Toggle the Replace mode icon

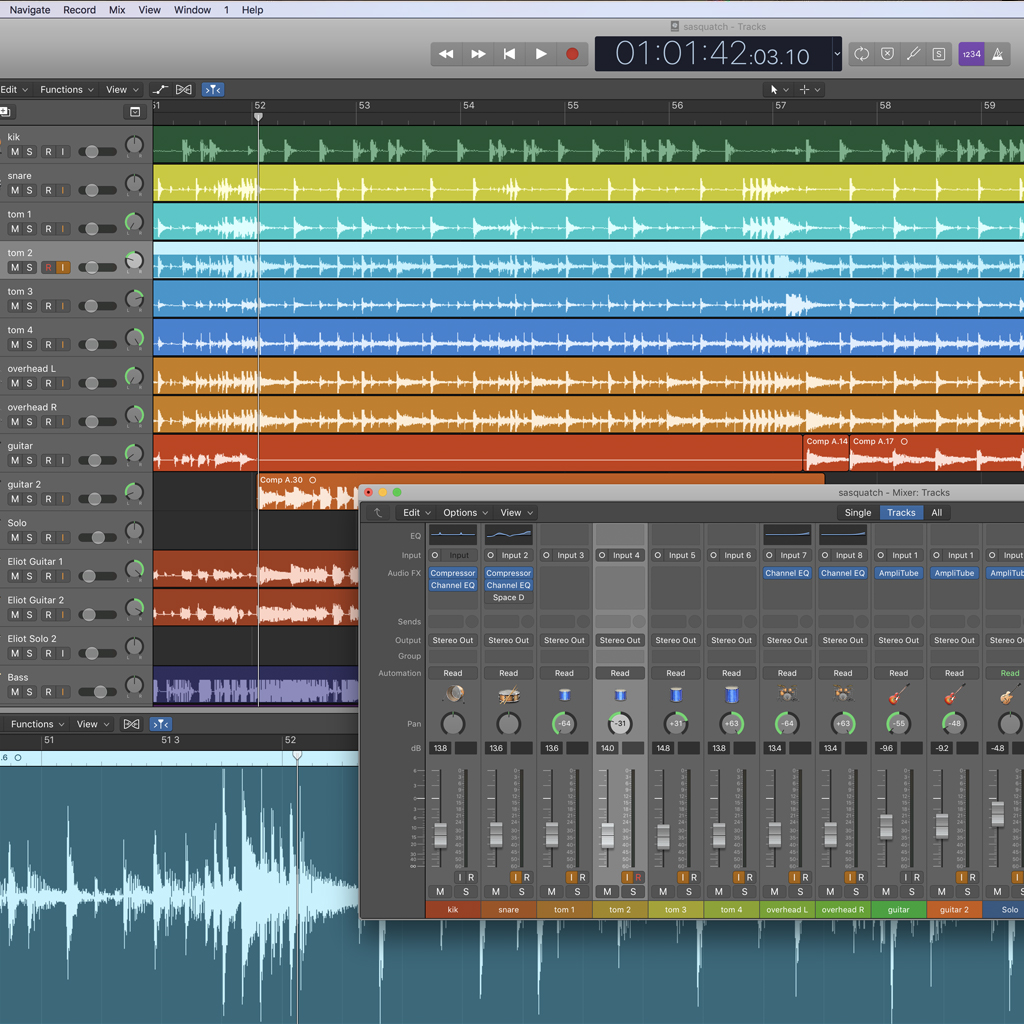pos(887,54)
